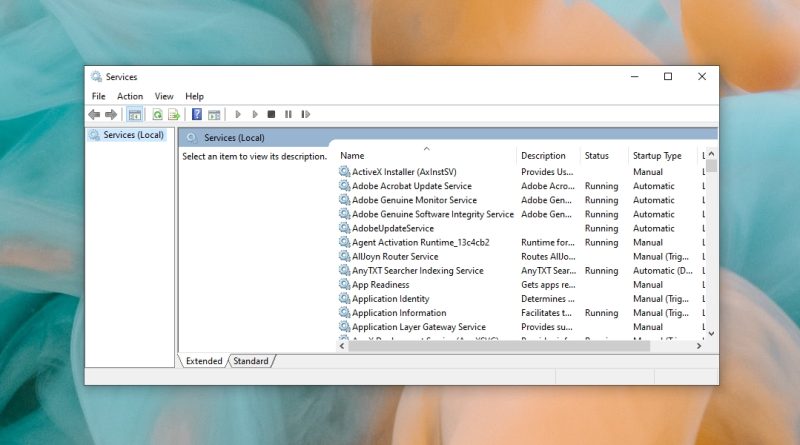Screen dimensions: 800x445
Task: Toggle Show/Hide Console Tree icon
Action: pyautogui.click(x=135, y=114)
